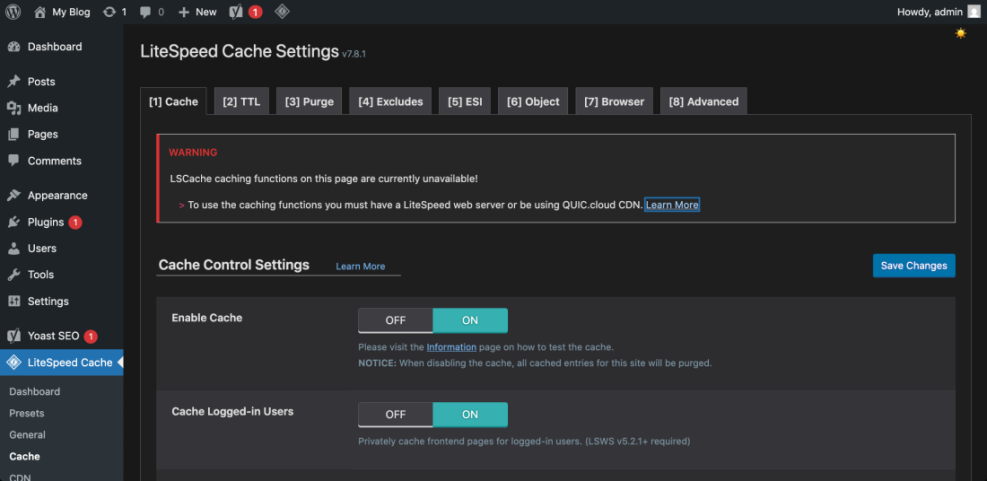
Task: Open the Users menu
Action: click(42, 248)
